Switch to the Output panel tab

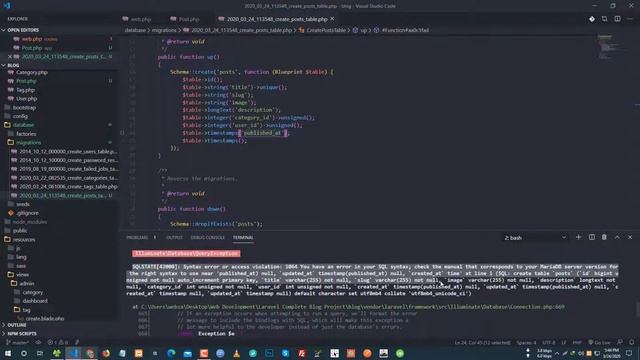[174, 238]
